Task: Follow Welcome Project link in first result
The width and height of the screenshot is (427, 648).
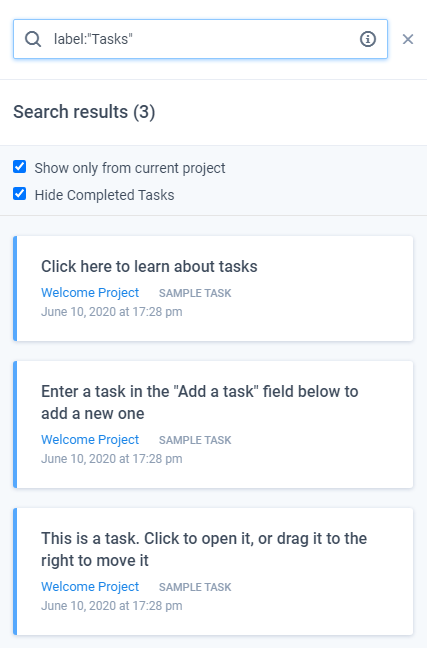Action: point(90,293)
